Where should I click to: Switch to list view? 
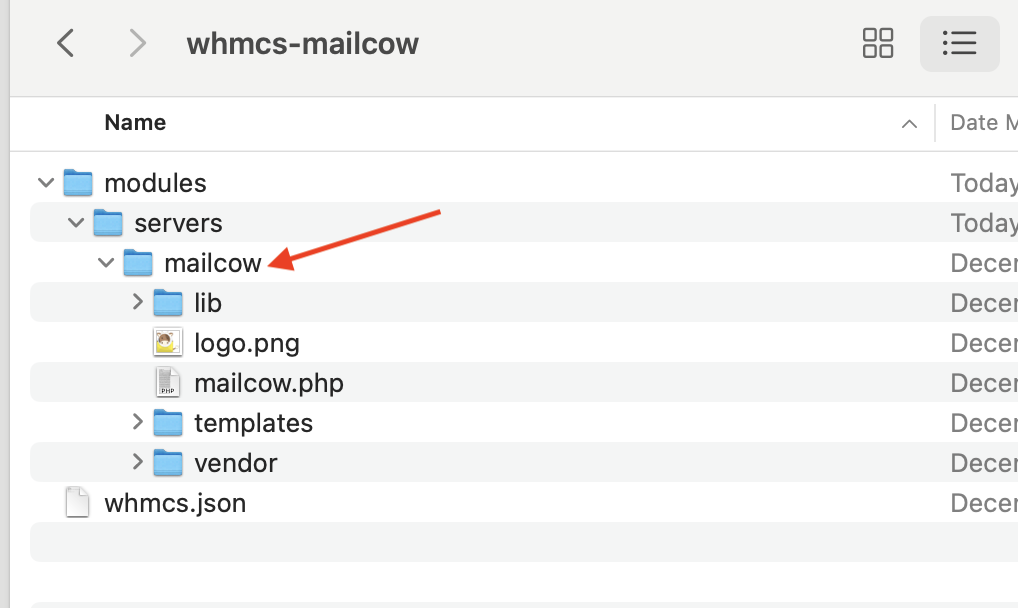click(x=958, y=43)
